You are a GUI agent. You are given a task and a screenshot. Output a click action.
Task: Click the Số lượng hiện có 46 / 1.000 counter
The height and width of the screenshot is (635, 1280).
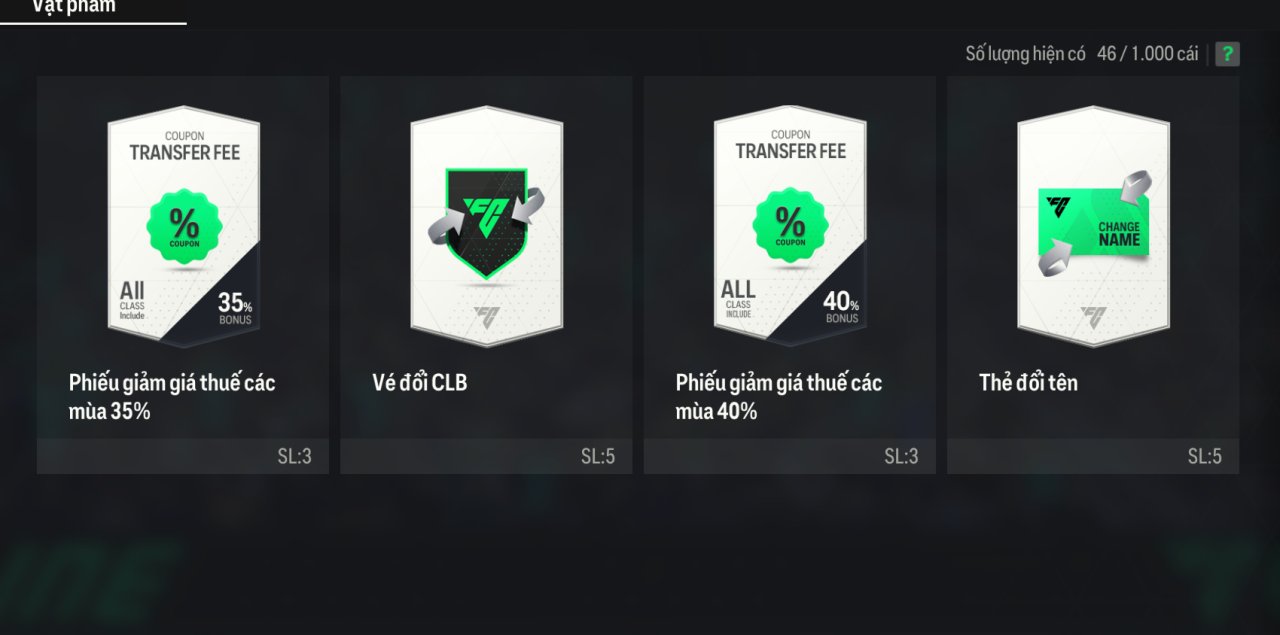pyautogui.click(x=1082, y=54)
